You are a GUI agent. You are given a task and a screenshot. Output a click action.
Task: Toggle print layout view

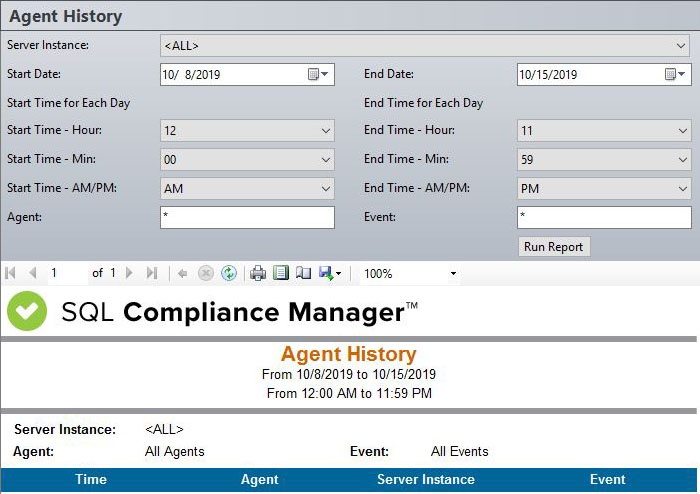pos(281,273)
